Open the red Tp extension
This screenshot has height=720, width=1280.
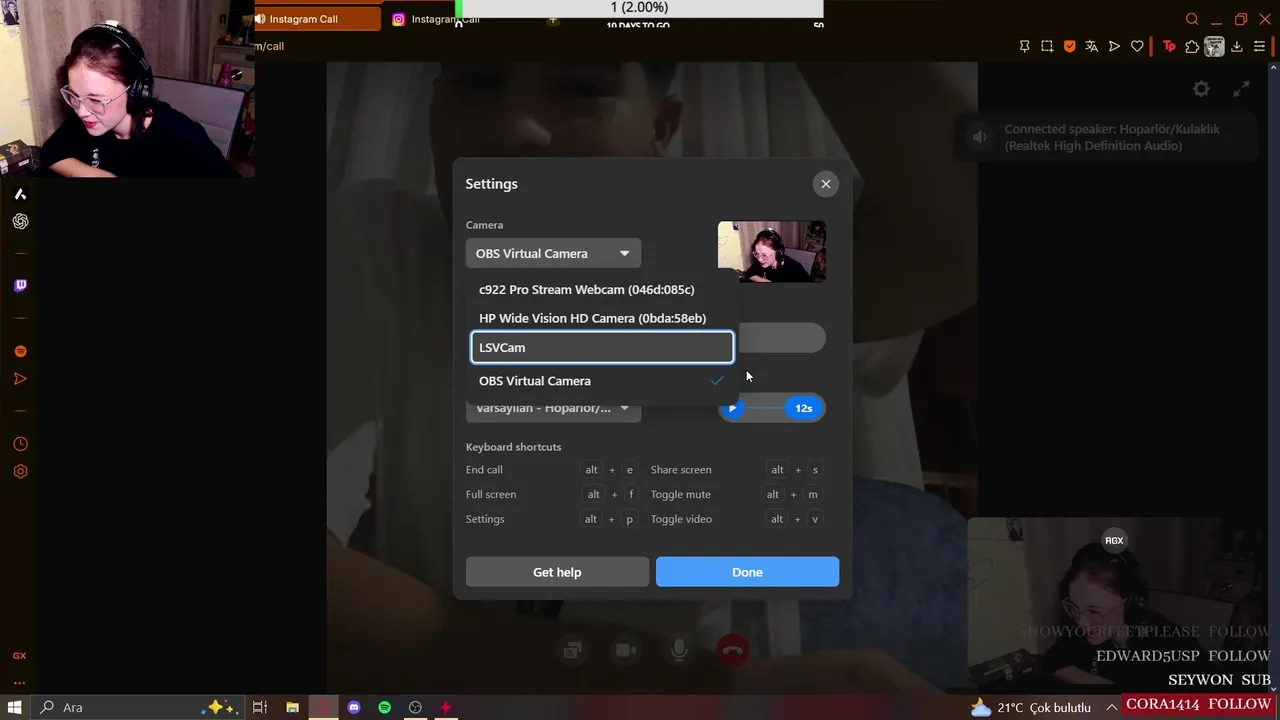[1169, 46]
